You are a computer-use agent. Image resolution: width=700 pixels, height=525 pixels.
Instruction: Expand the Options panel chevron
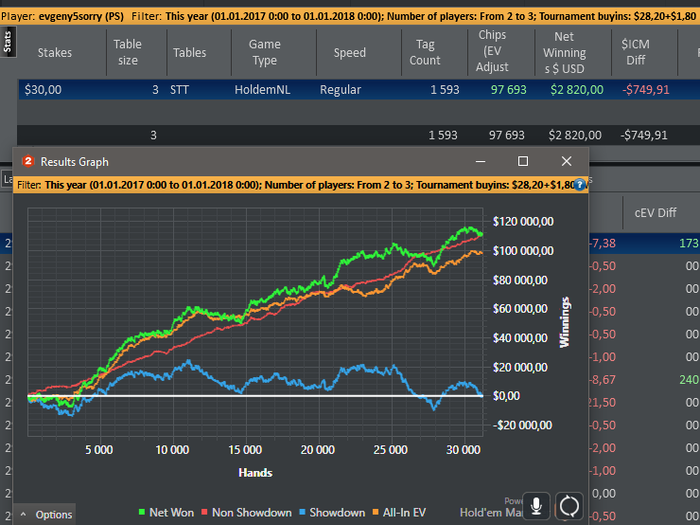pos(24,515)
